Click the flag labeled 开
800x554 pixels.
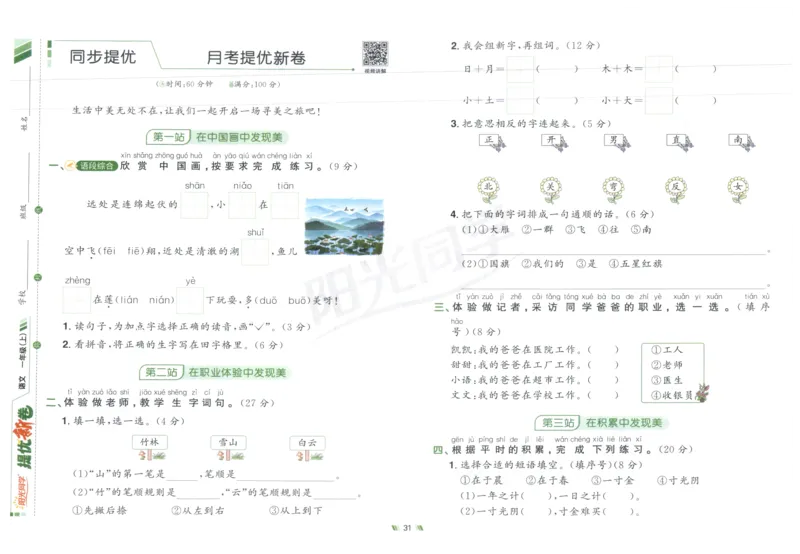555,142
